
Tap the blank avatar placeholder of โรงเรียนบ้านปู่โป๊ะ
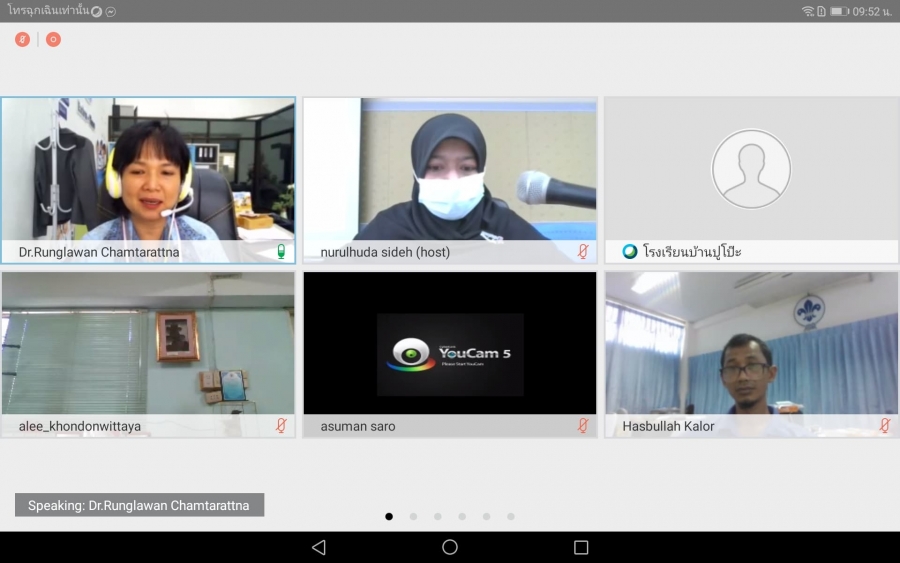(x=751, y=169)
